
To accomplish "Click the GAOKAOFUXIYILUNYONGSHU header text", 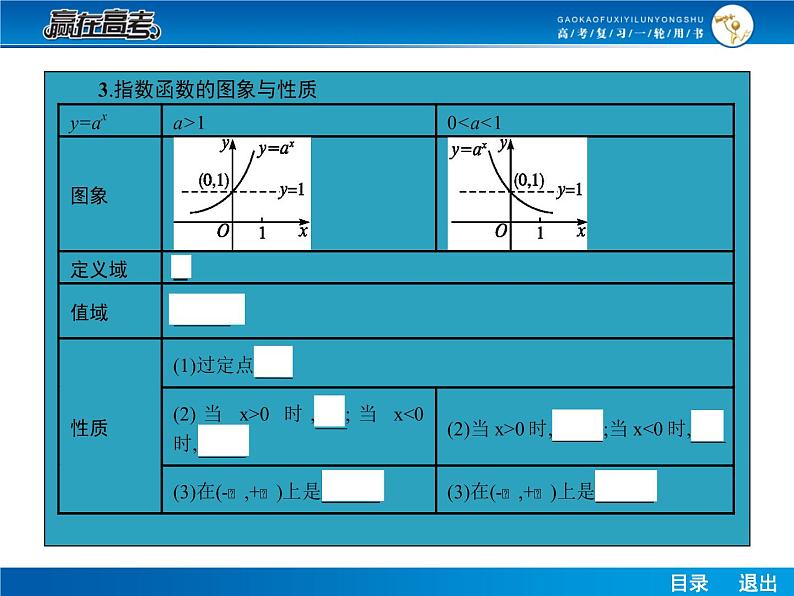I will (x=630, y=19).
